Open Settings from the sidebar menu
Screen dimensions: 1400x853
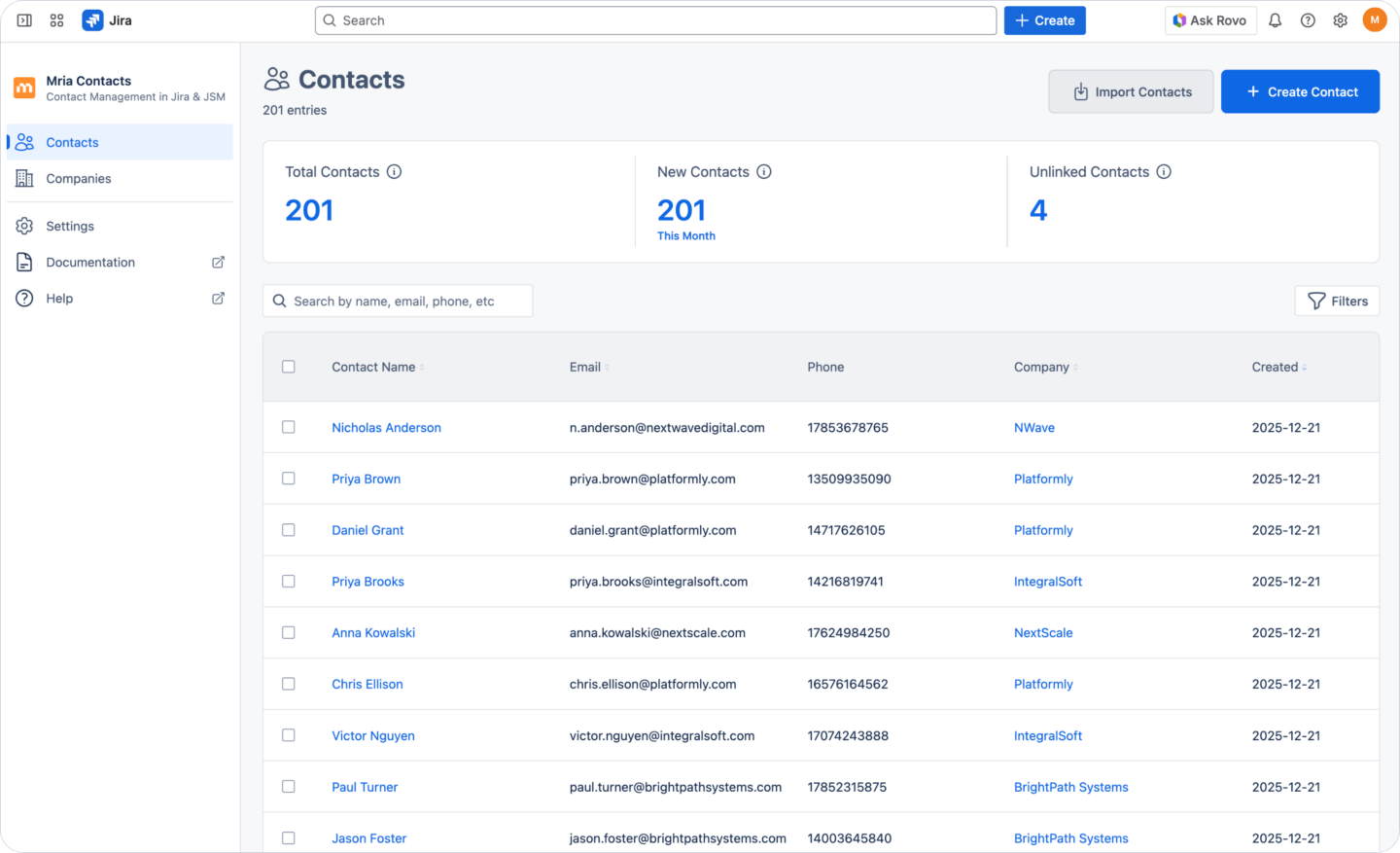click(69, 226)
